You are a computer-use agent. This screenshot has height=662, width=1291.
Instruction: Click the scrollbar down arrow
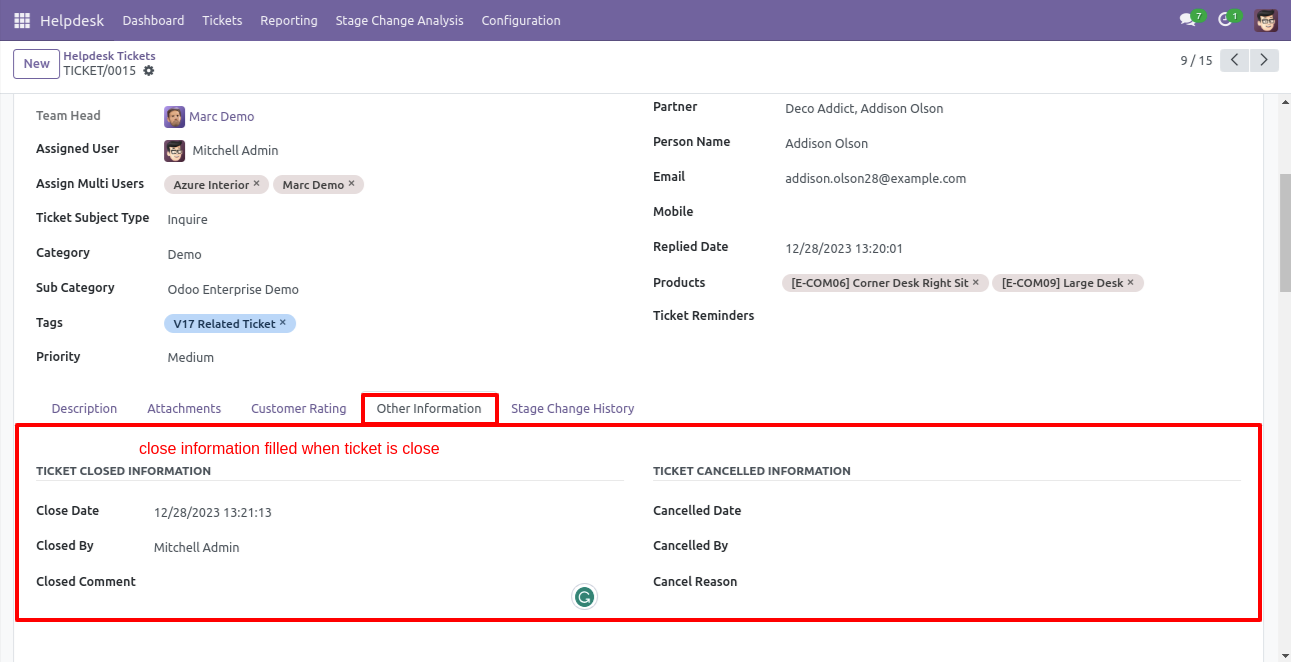coord(1285,655)
